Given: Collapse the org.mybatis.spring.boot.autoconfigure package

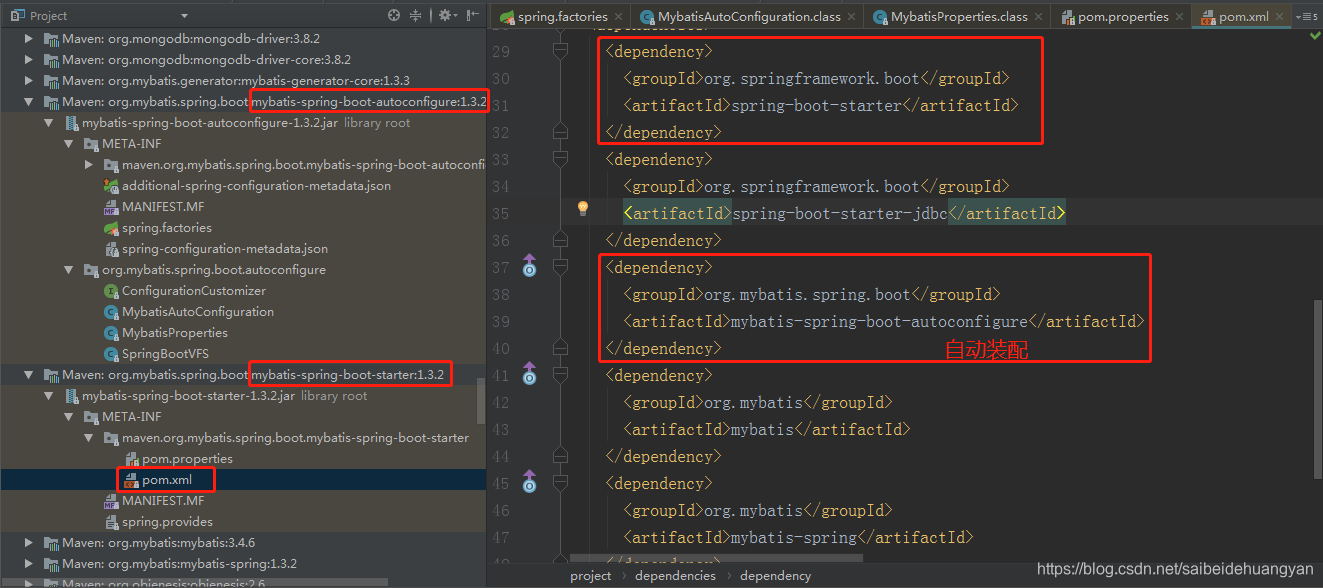Looking at the screenshot, I should [x=69, y=270].
